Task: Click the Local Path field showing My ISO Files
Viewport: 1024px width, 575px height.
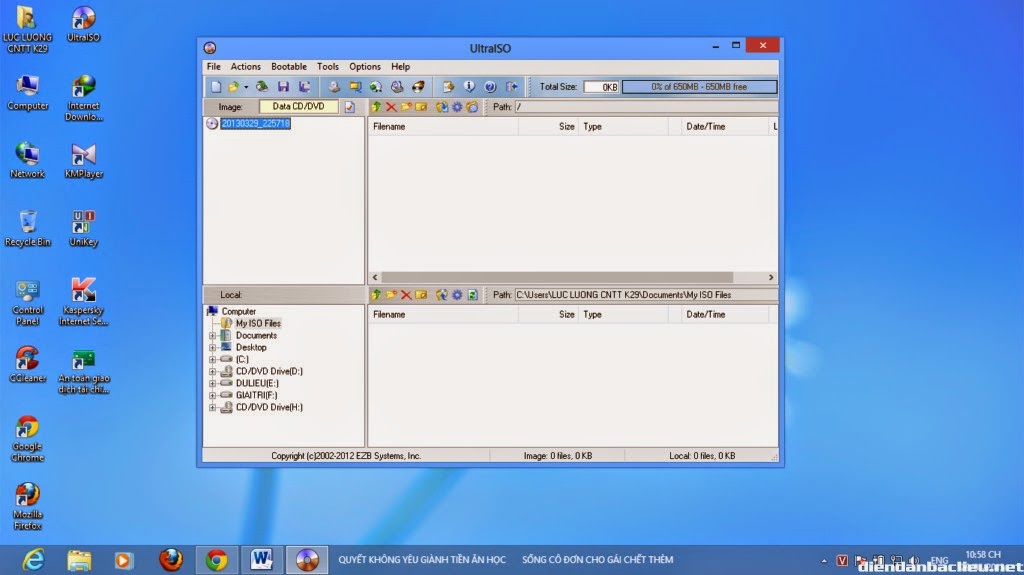Action: click(x=646, y=295)
